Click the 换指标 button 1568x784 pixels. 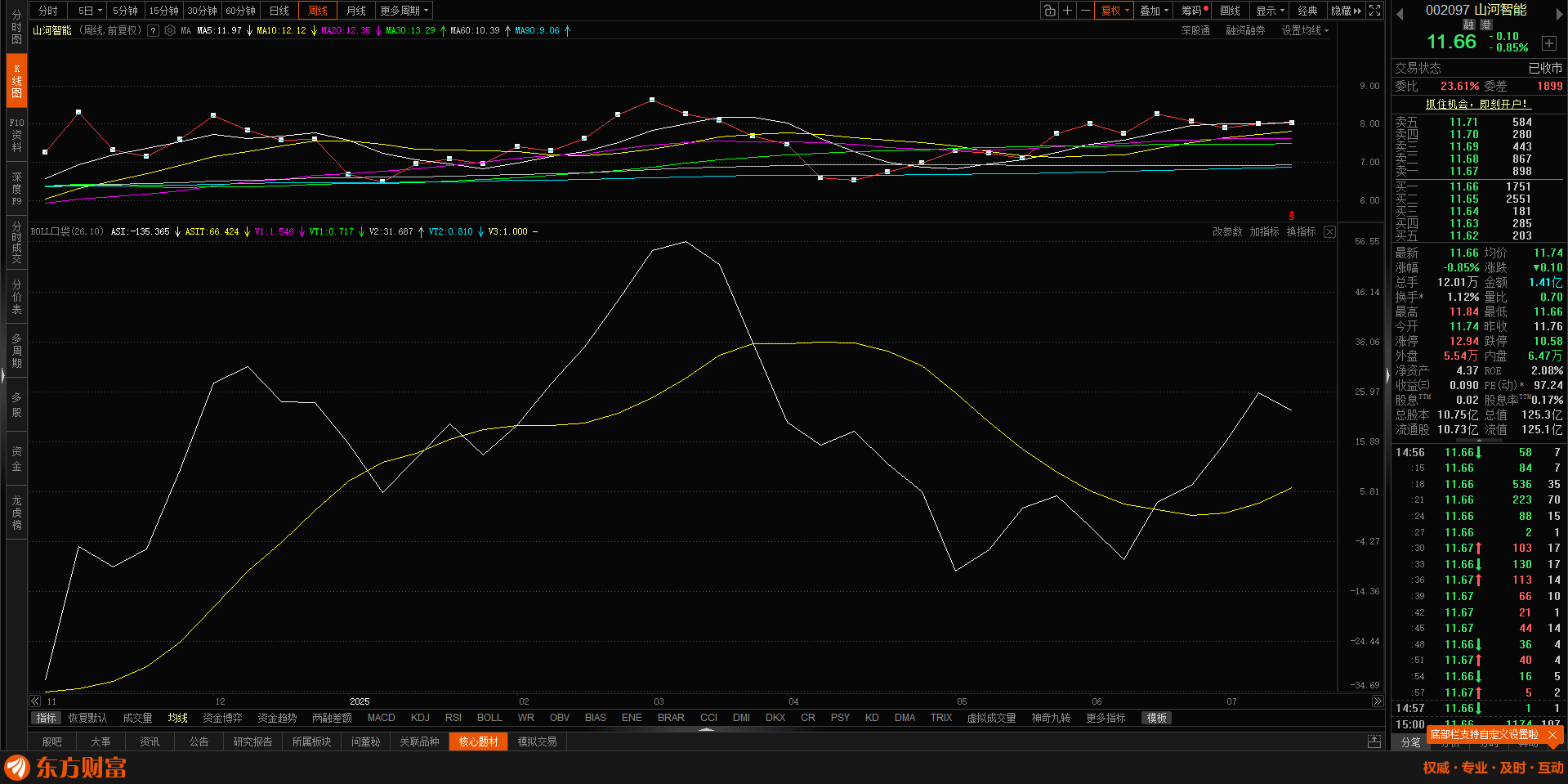[1301, 232]
